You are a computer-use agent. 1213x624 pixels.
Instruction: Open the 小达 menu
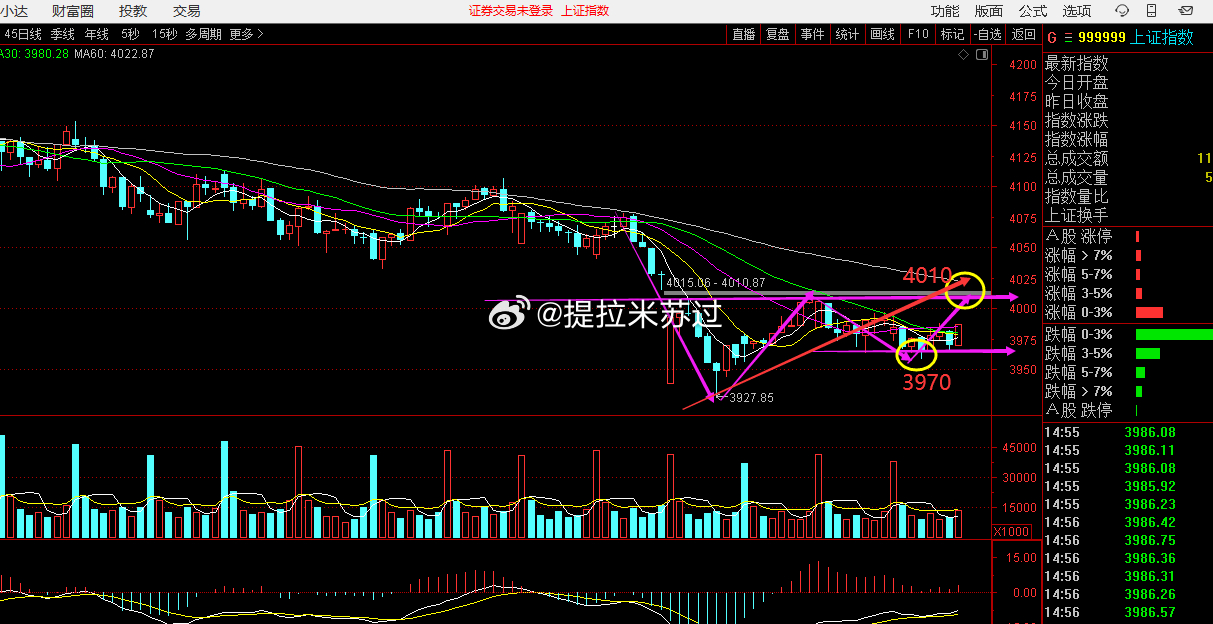coord(16,11)
